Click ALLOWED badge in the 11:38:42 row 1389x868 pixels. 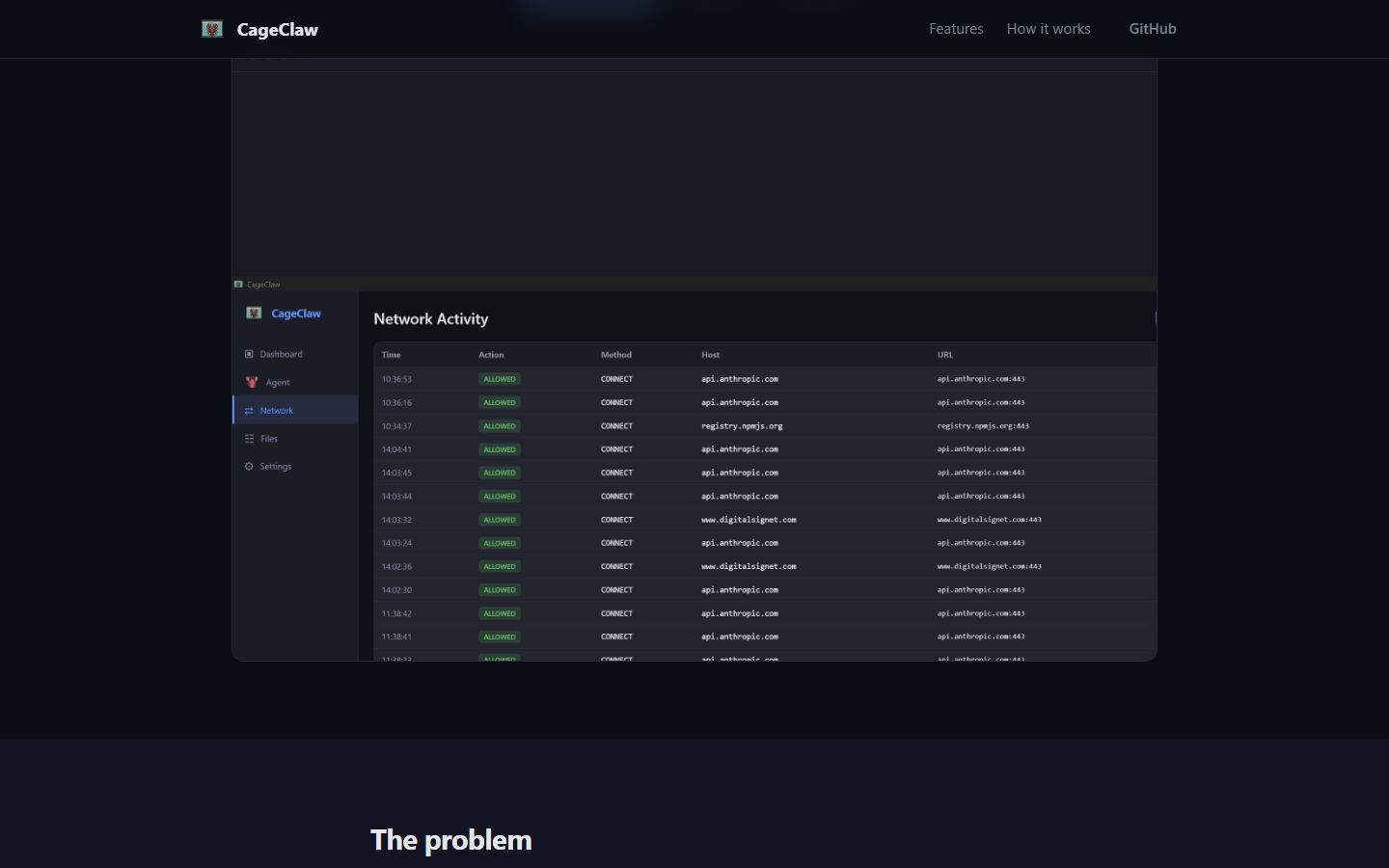[x=500, y=613]
